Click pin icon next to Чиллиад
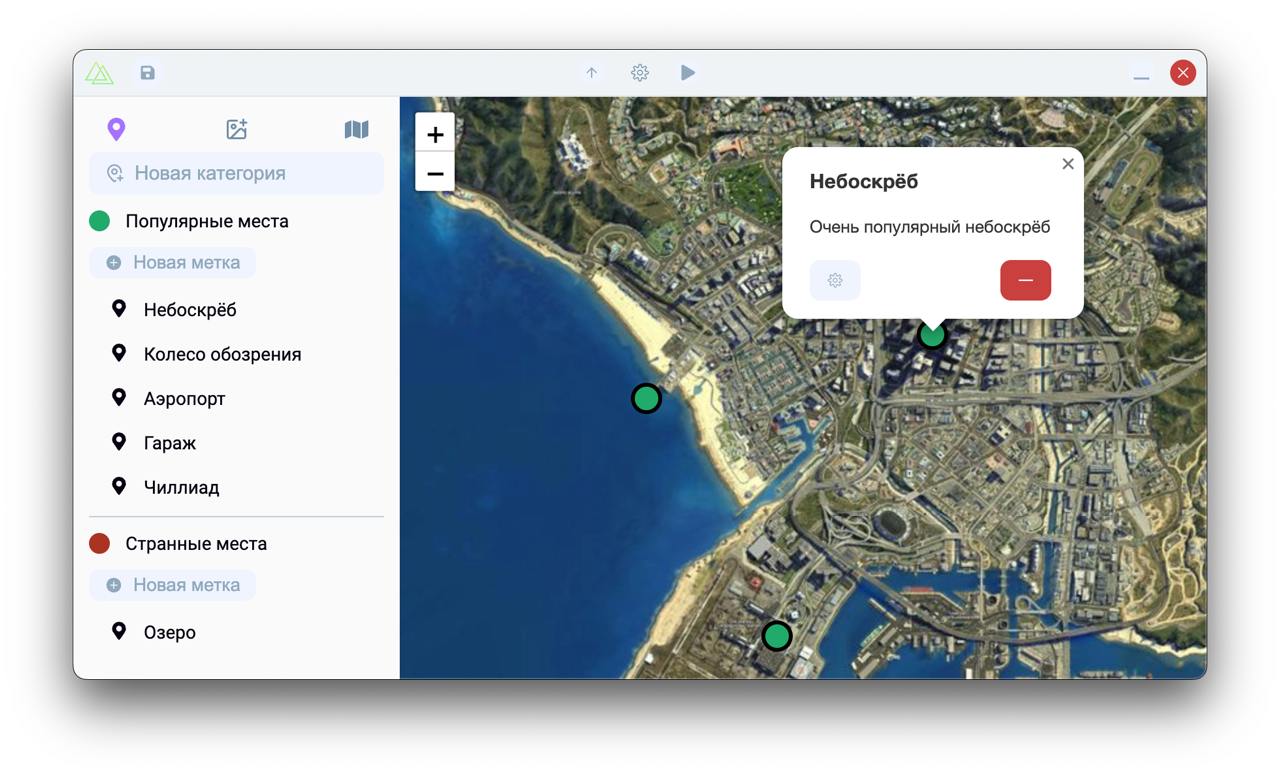The height and width of the screenshot is (776, 1280). pos(119,487)
